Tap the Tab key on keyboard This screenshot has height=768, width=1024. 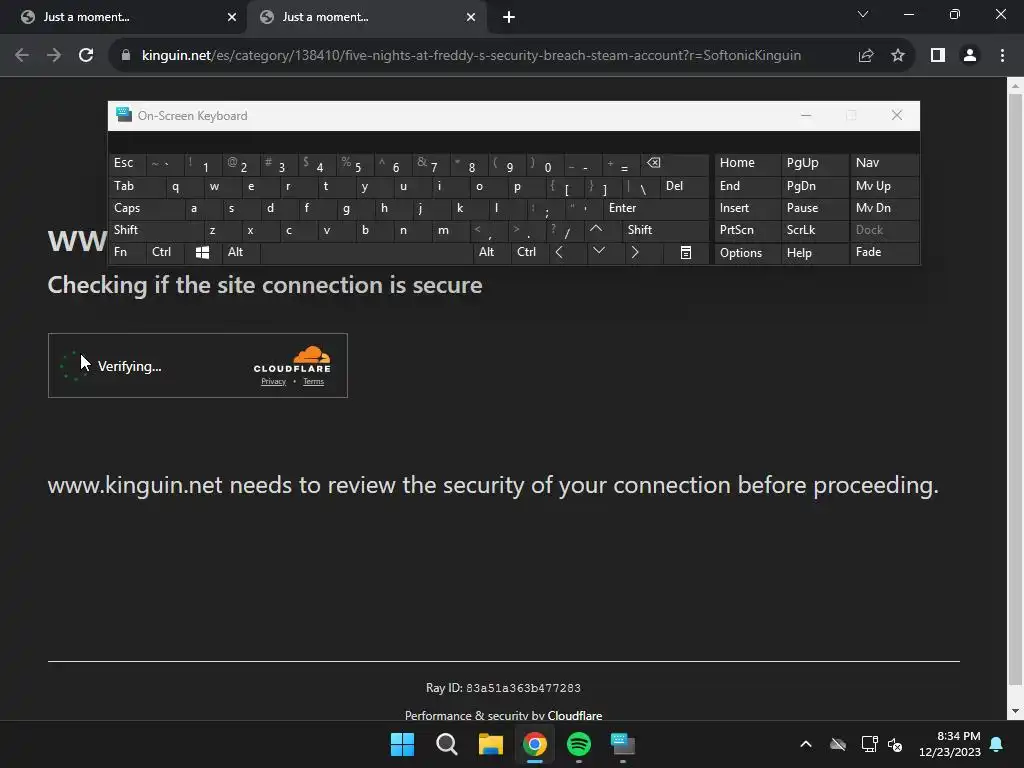(x=136, y=186)
